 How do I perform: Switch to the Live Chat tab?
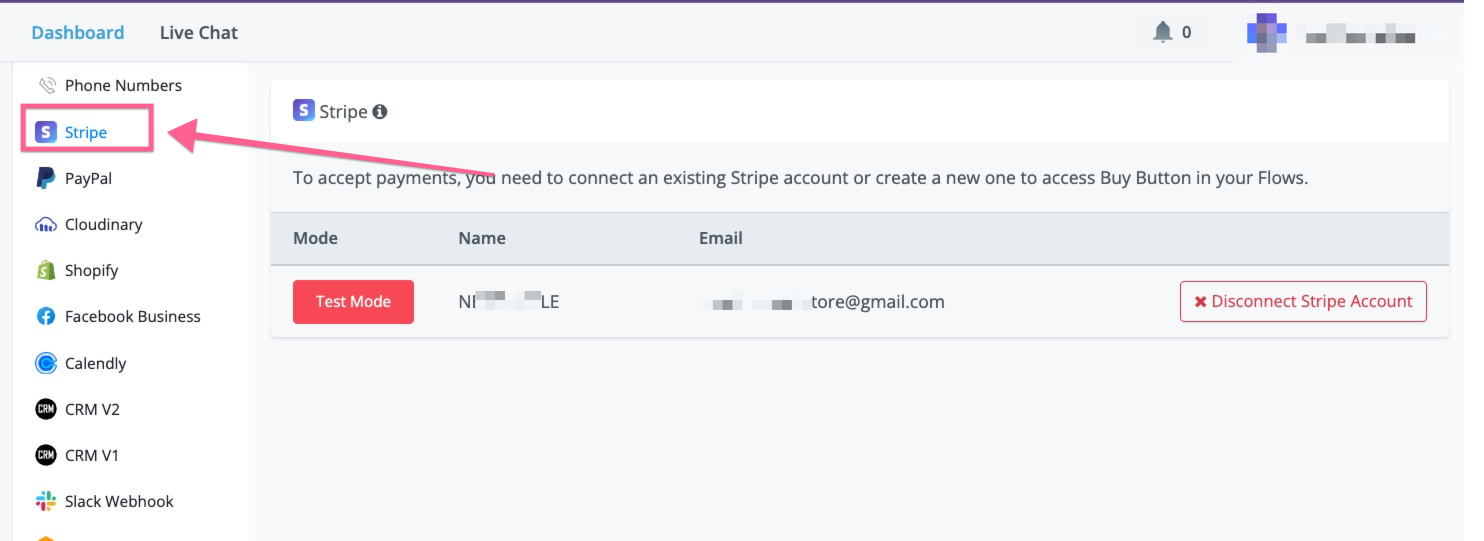coord(199,32)
